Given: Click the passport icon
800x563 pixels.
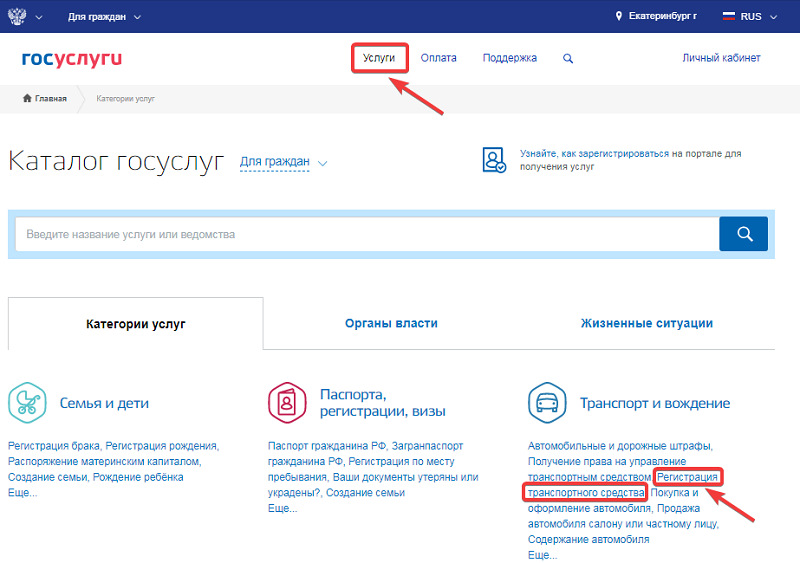Looking at the screenshot, I should click(x=287, y=403).
